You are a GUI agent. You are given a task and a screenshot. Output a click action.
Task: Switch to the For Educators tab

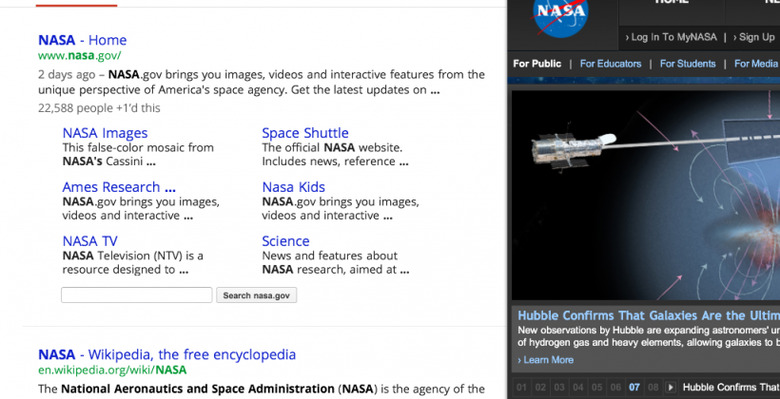pos(610,64)
